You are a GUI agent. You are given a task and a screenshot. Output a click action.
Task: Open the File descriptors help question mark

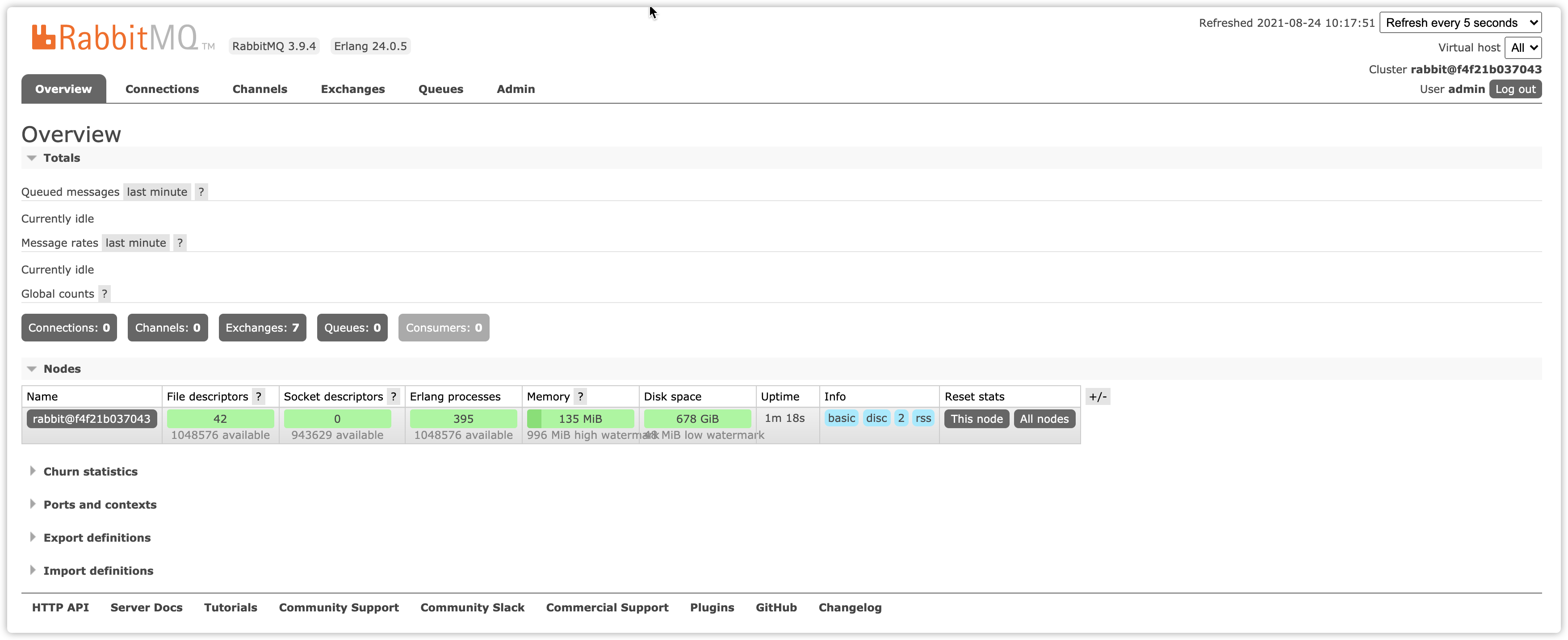click(x=259, y=397)
